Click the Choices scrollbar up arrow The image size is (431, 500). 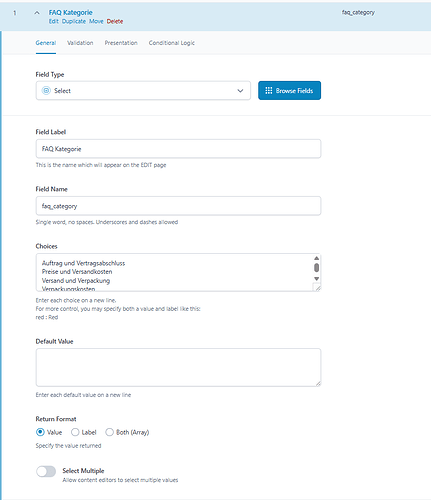316,258
